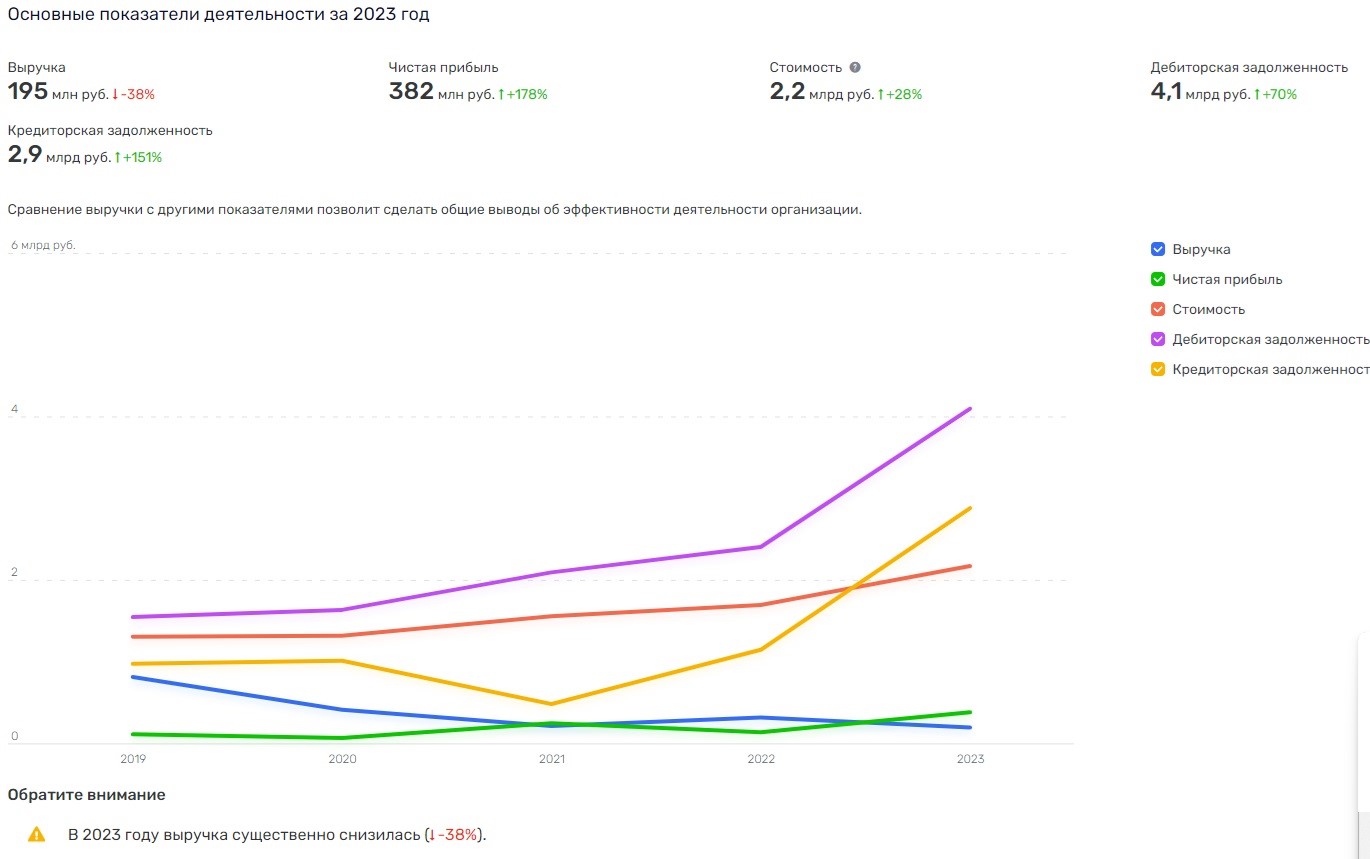1370x859 pixels.
Task: Click the purple line's 2023 endpoint
Action: [970, 409]
